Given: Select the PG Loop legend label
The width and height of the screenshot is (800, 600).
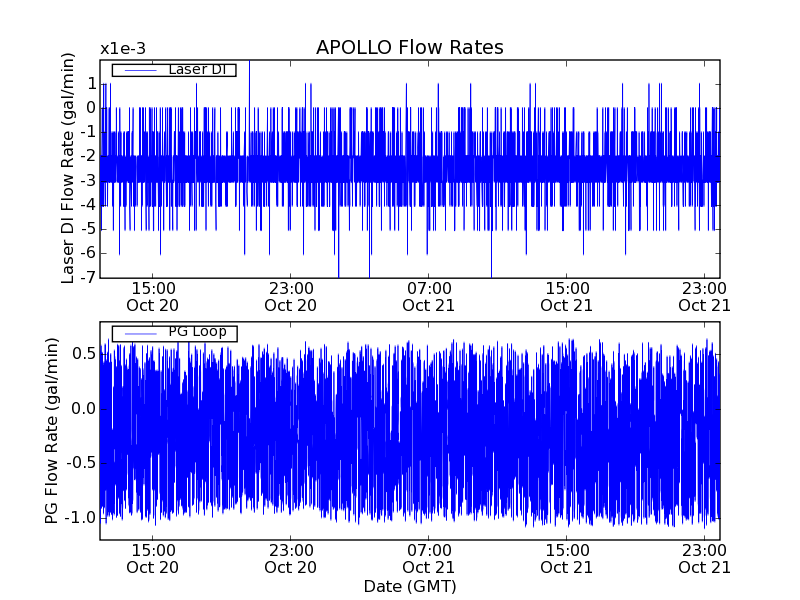Looking at the screenshot, I should (197, 332).
